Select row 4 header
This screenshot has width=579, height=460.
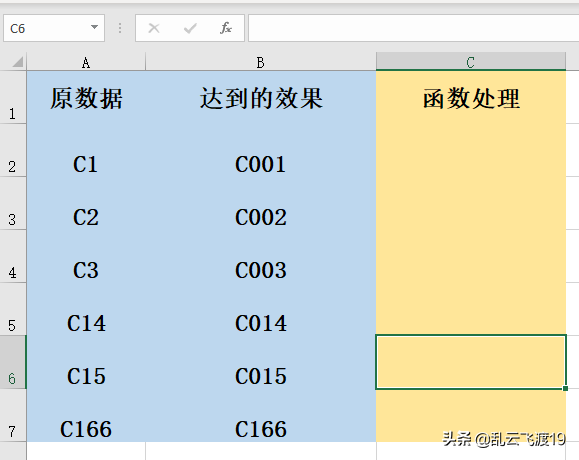click(13, 256)
